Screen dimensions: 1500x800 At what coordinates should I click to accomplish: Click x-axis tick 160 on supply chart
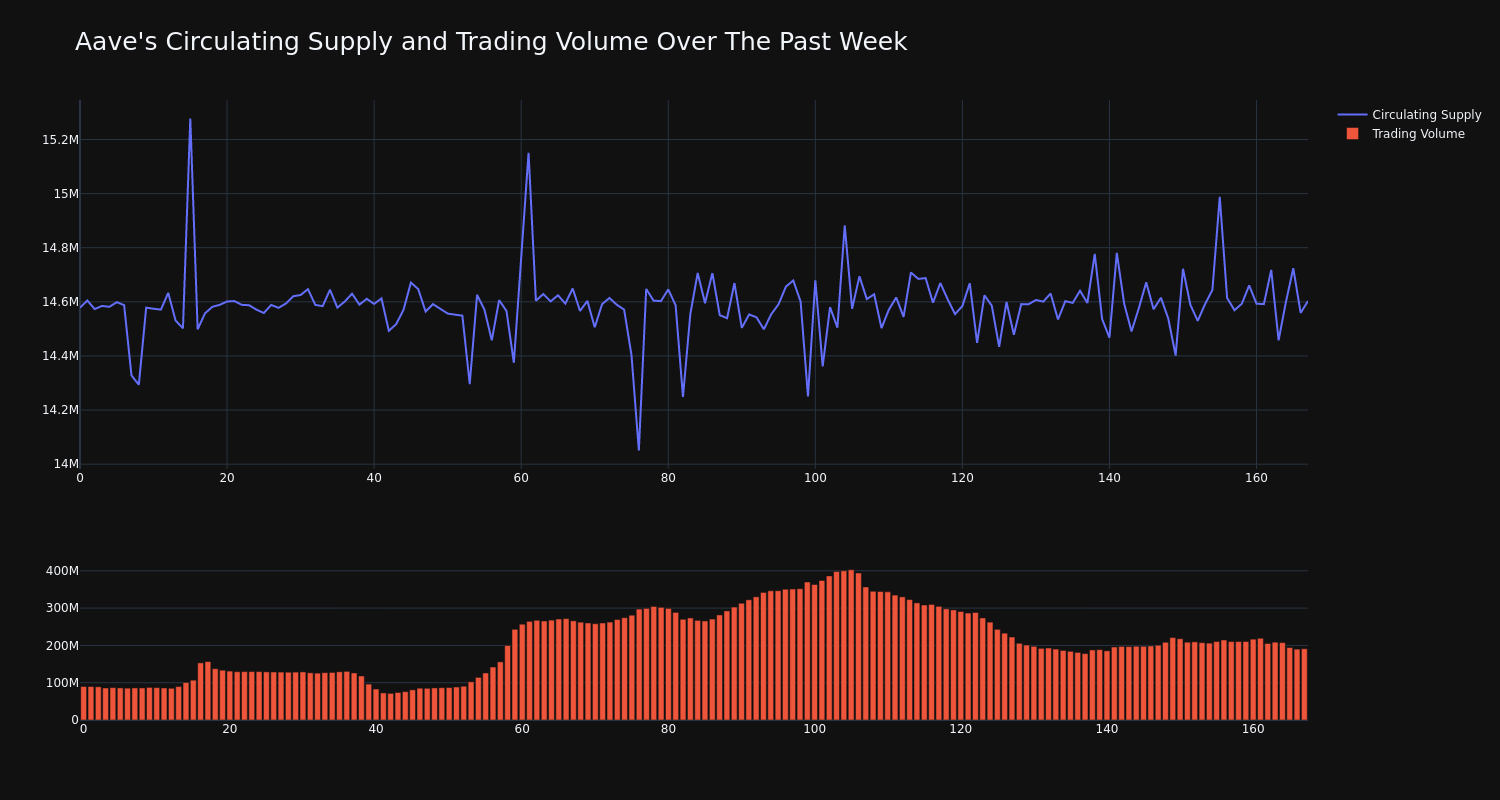(1256, 478)
